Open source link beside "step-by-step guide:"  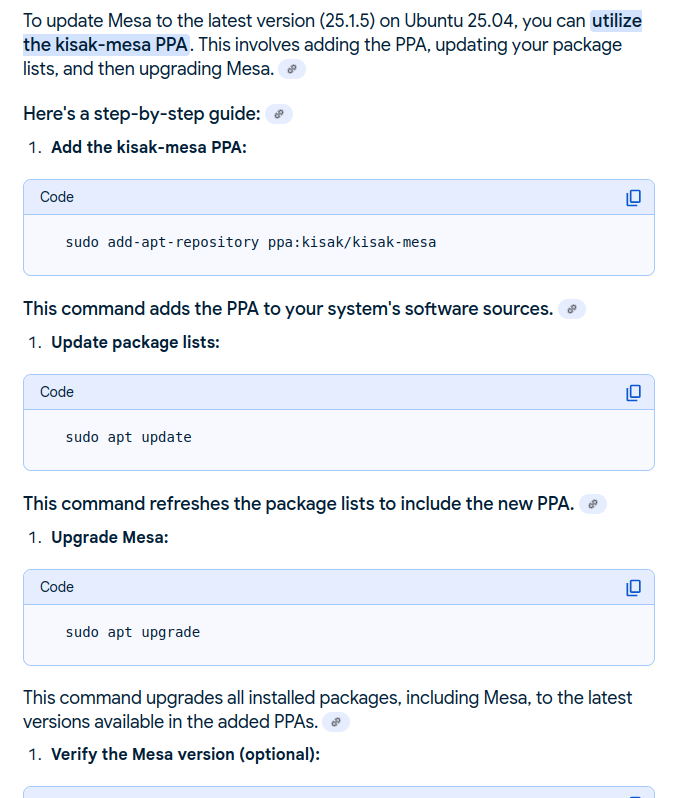[x=279, y=114]
